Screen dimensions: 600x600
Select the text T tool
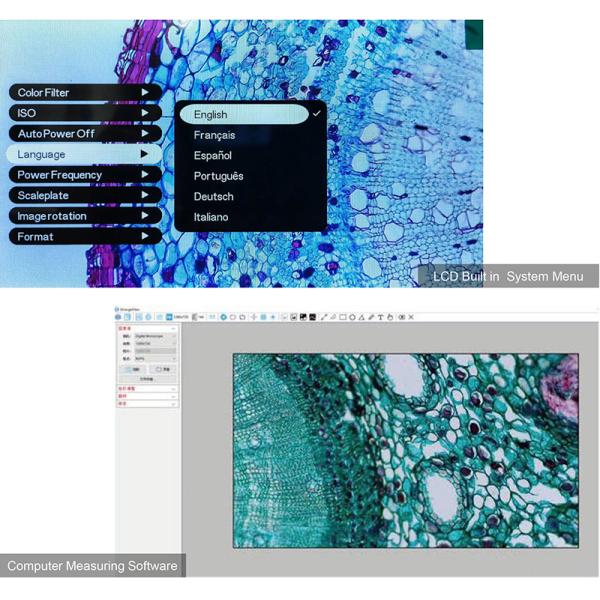[380, 317]
